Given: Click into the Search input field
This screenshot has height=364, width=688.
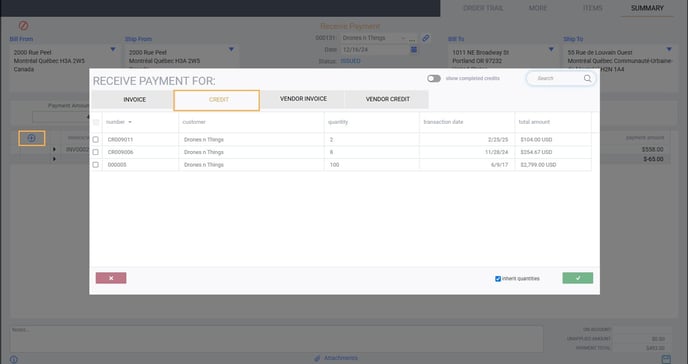Looking at the screenshot, I should 557,79.
